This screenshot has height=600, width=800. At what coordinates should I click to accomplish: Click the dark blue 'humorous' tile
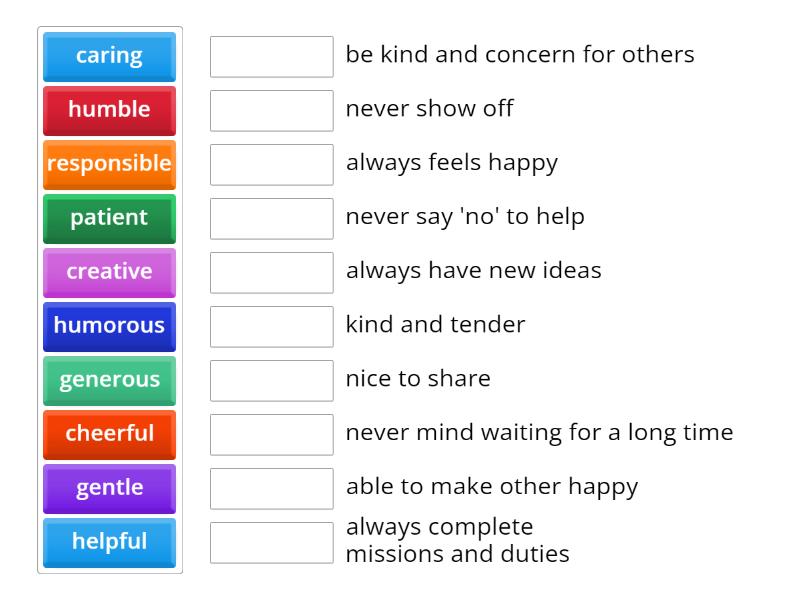(x=109, y=326)
